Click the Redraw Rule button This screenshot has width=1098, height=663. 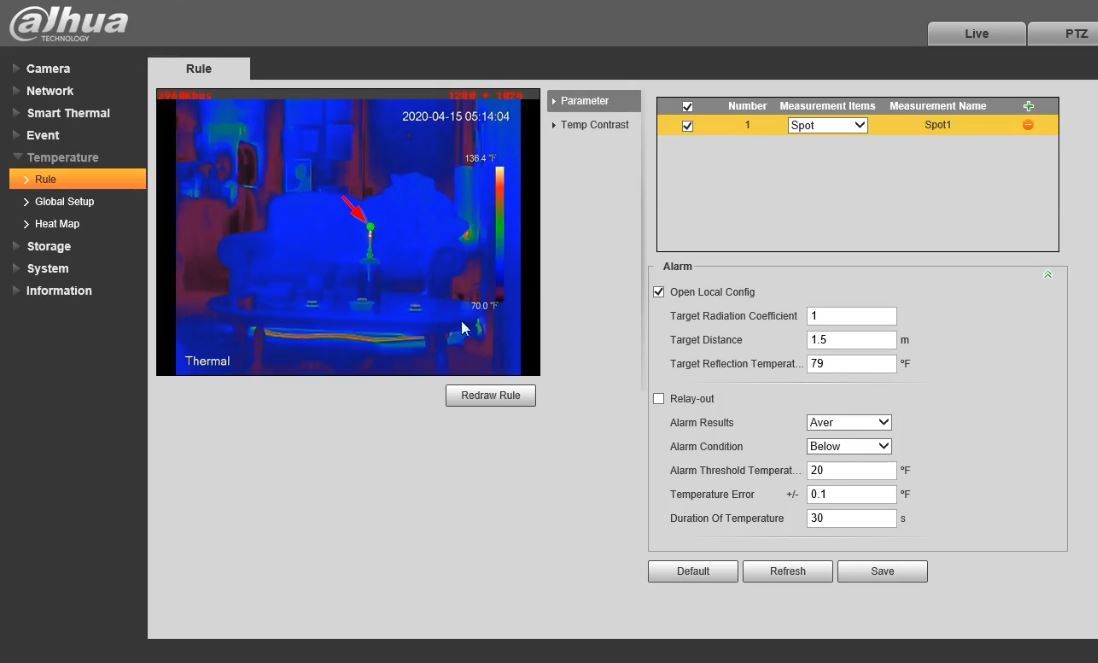tap(490, 396)
